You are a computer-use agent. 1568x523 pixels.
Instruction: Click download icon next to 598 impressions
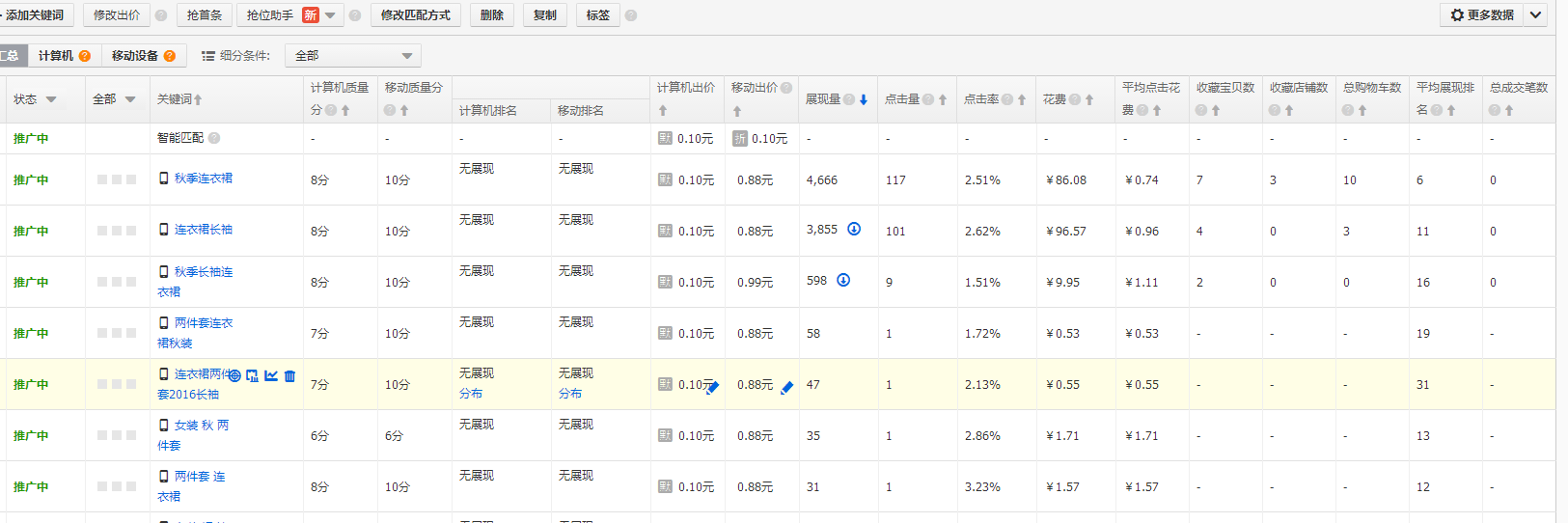point(843,280)
